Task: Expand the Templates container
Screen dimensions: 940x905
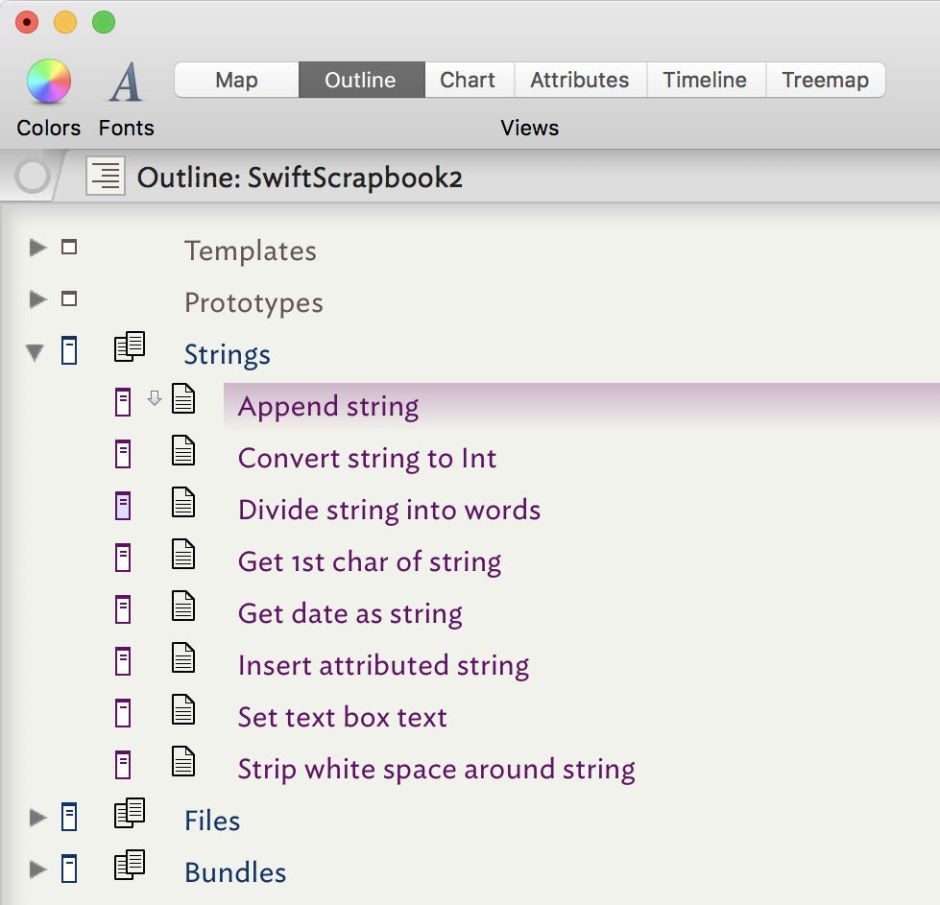Action: pyautogui.click(x=38, y=247)
